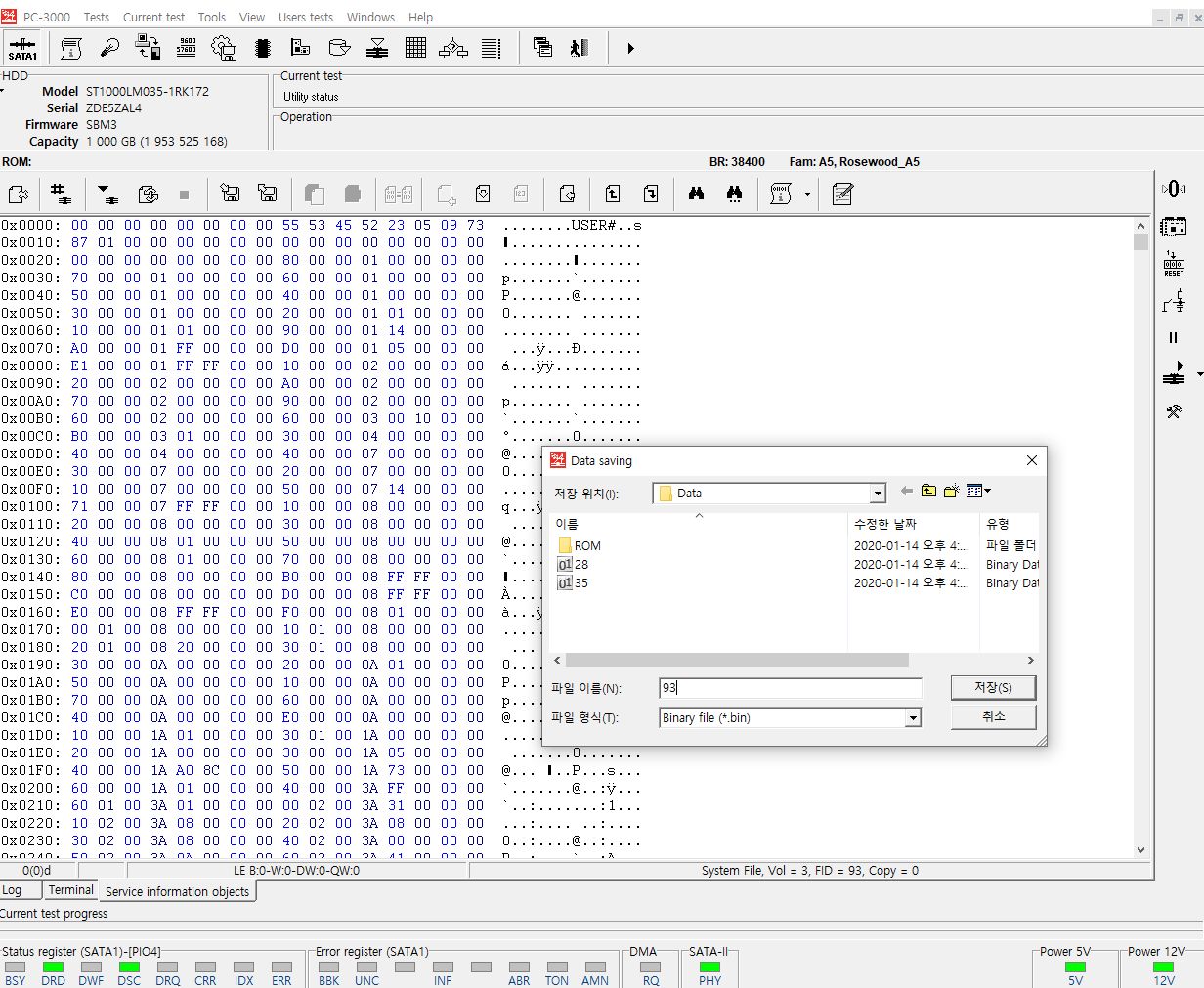Switch to the Terminal tab
Image resolution: width=1204 pixels, height=988 pixels.
71,890
